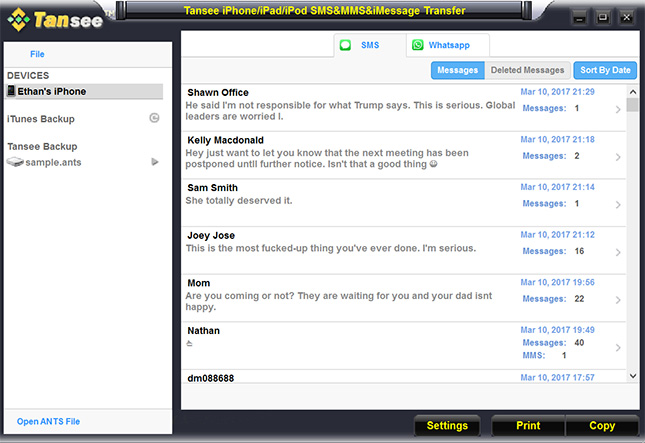Click the Whatsapp green icon
This screenshot has height=443, width=645.
[x=418, y=45]
